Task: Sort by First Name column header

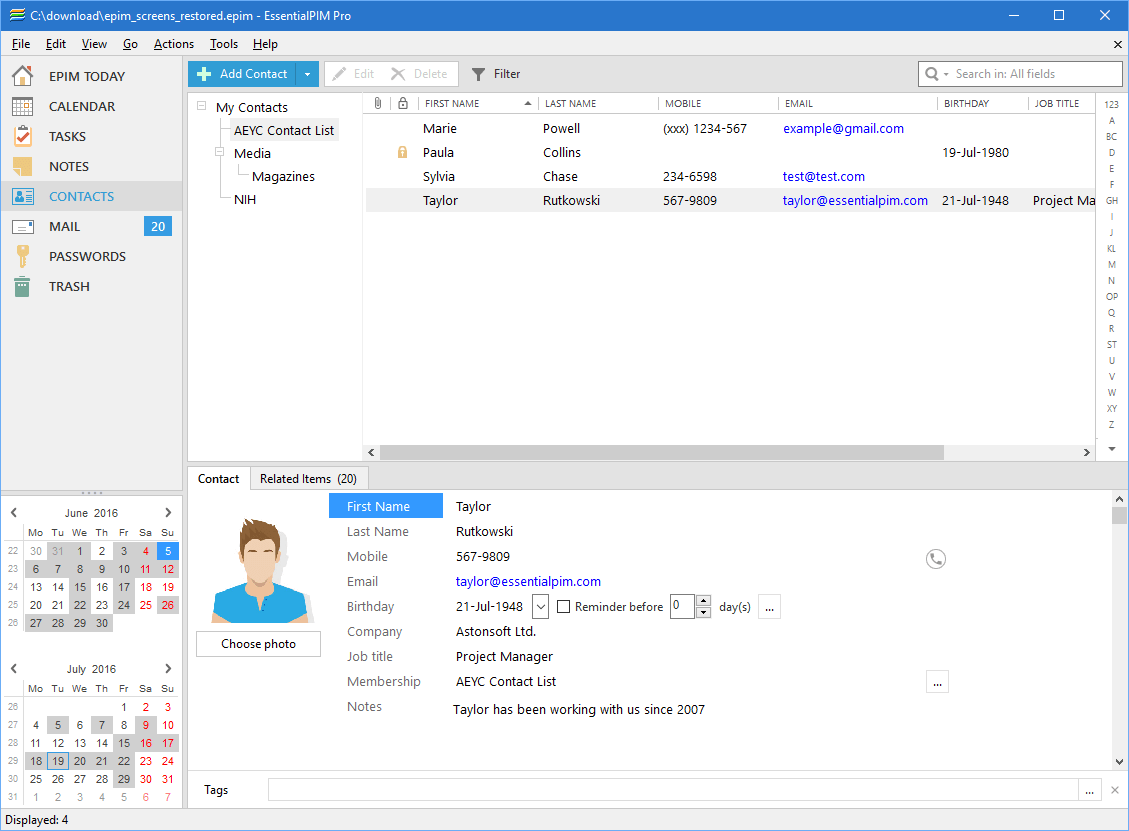Action: tap(478, 104)
